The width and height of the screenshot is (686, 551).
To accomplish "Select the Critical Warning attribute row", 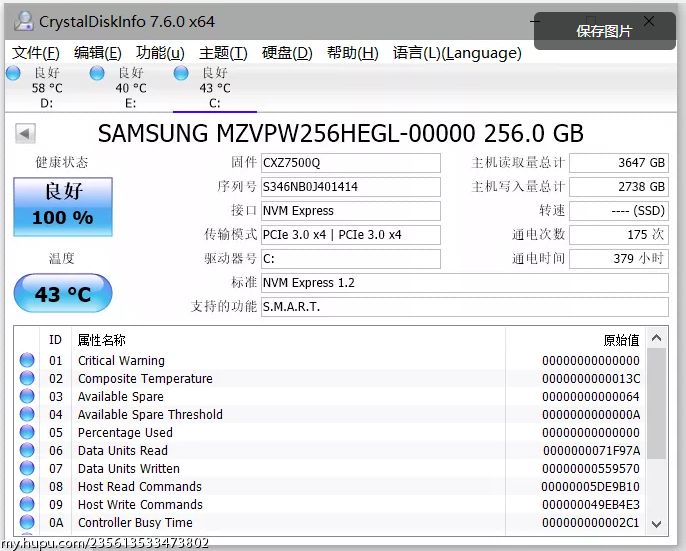I will point(330,360).
